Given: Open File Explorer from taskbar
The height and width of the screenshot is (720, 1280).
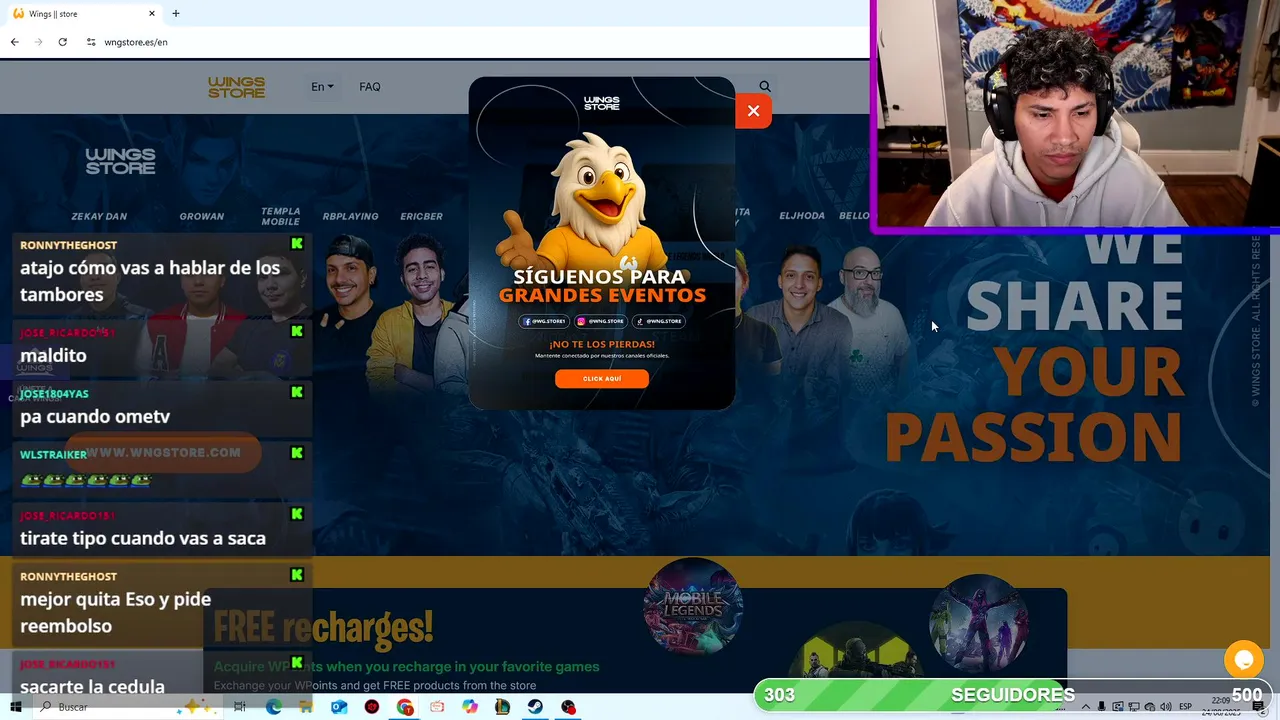Looking at the screenshot, I should point(306,707).
